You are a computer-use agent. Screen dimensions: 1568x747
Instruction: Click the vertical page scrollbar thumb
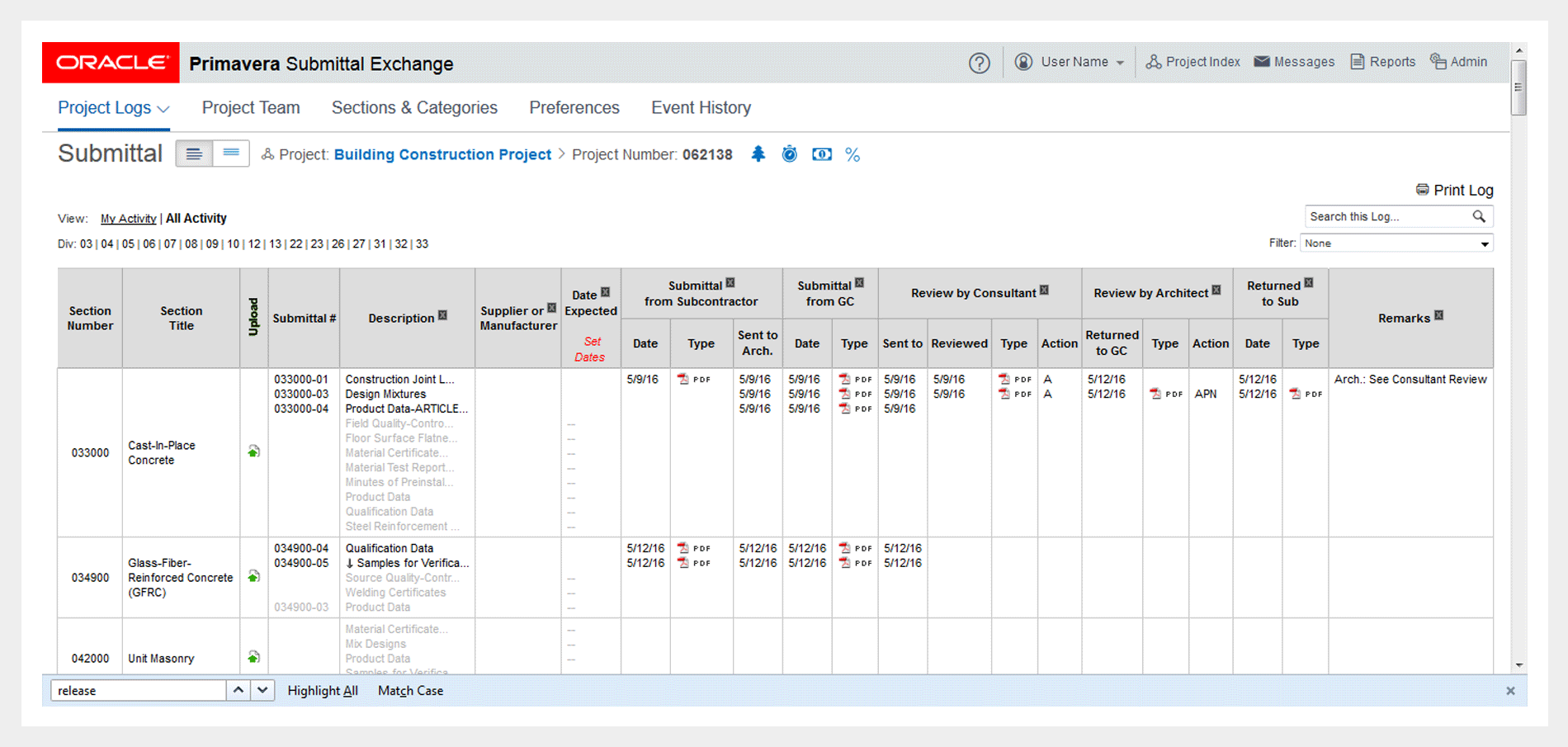[1518, 87]
